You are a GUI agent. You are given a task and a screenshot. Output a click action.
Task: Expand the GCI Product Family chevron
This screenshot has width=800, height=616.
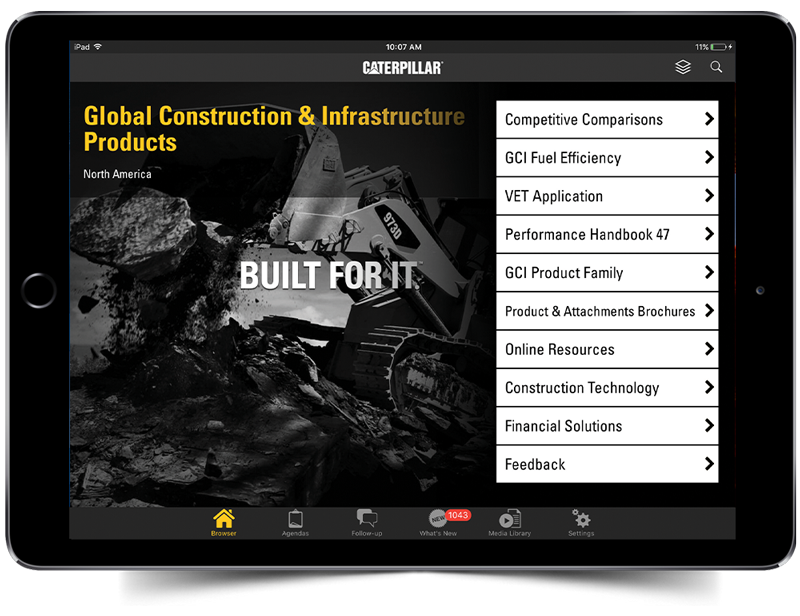point(710,273)
